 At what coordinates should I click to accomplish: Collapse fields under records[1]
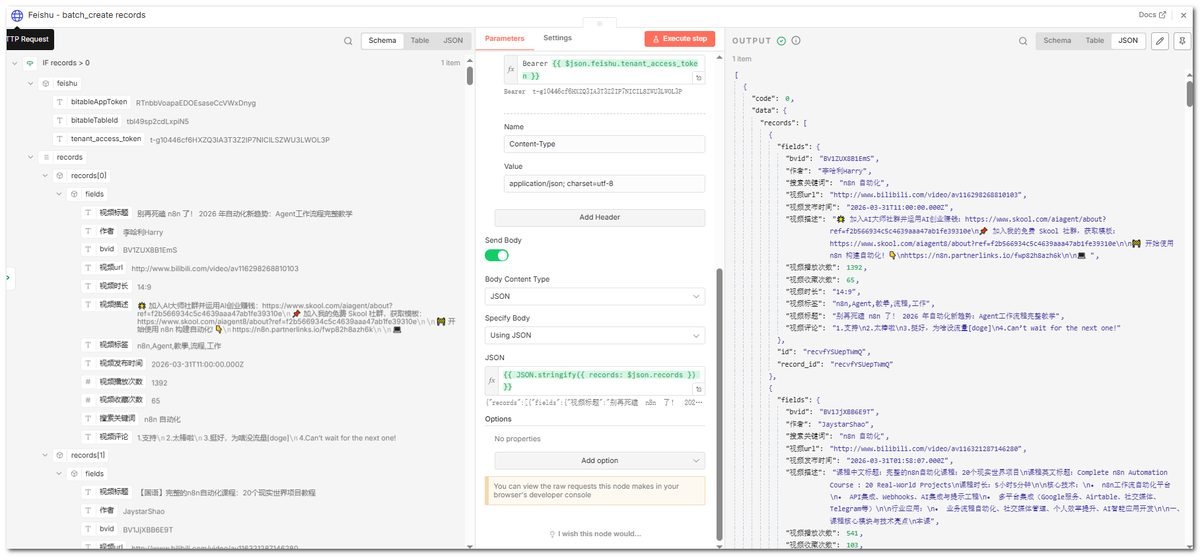click(59, 474)
